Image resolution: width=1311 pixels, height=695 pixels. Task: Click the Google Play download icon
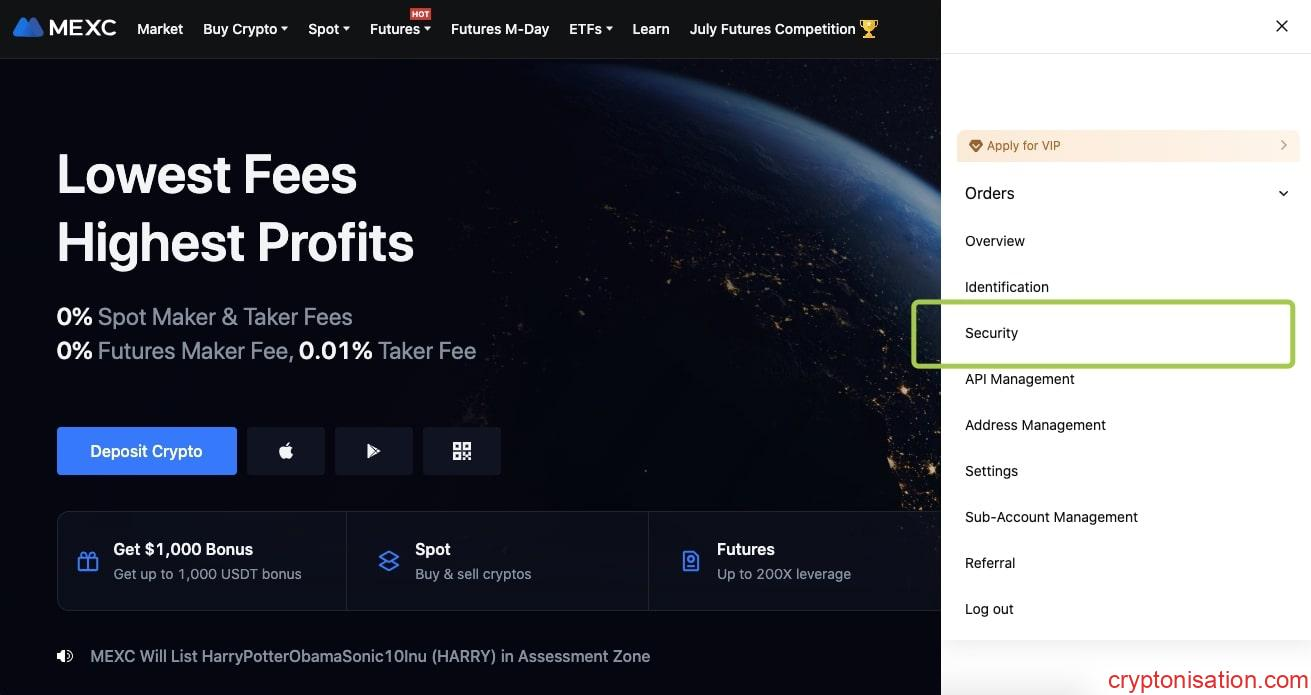click(x=373, y=451)
